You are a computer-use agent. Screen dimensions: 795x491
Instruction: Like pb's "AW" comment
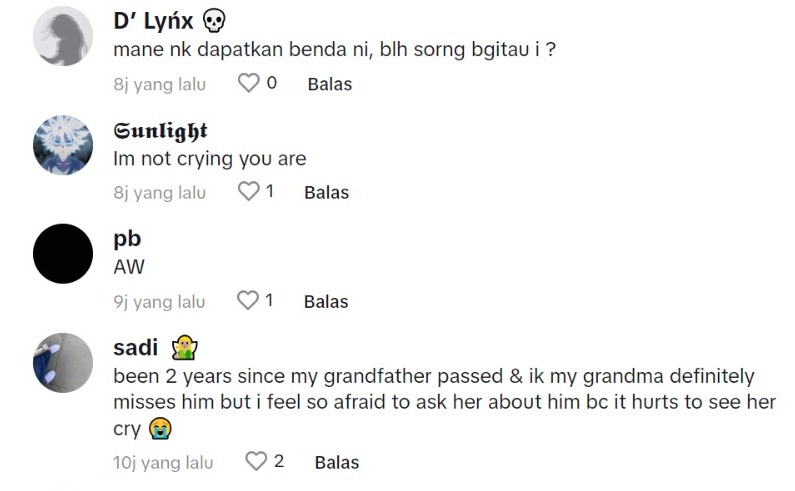tap(248, 301)
